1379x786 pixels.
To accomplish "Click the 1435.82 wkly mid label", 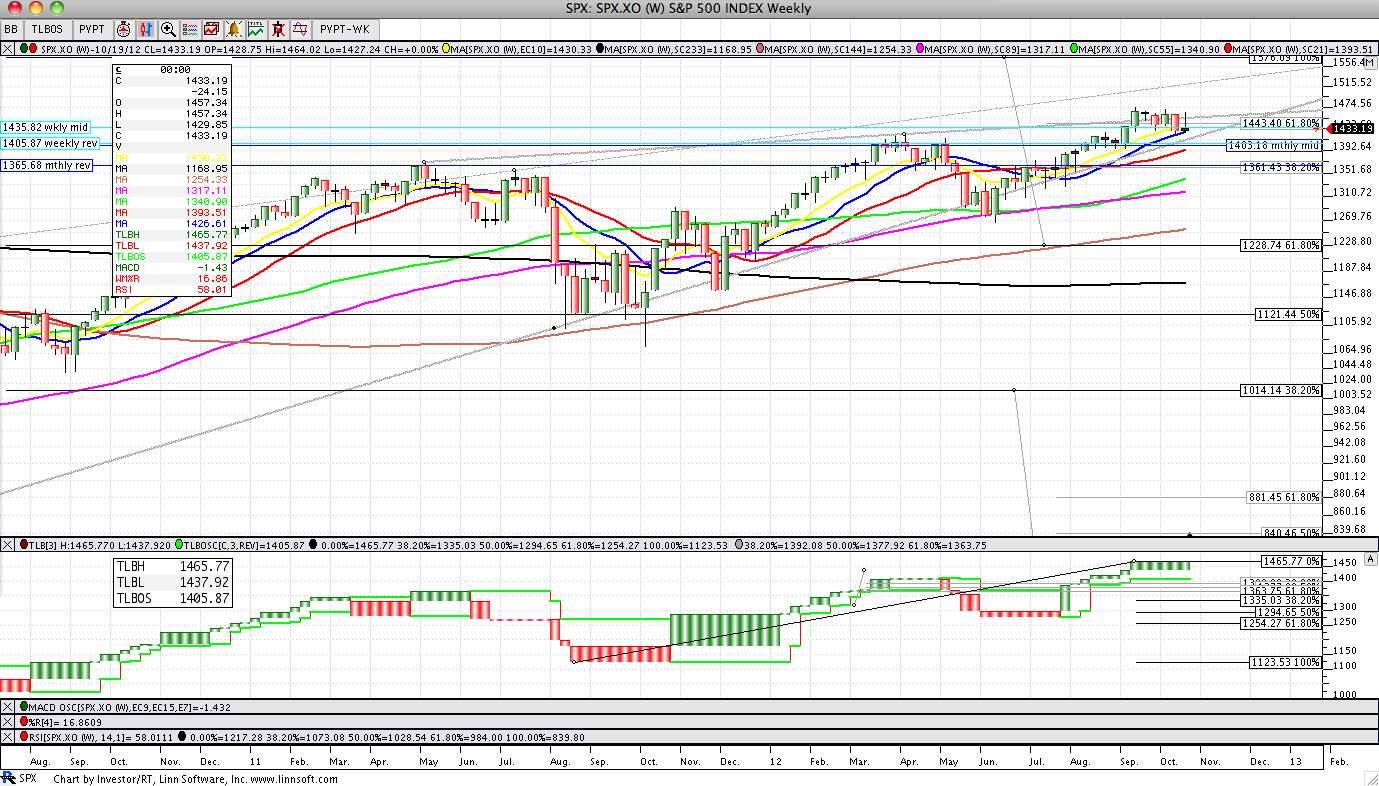I will point(46,127).
